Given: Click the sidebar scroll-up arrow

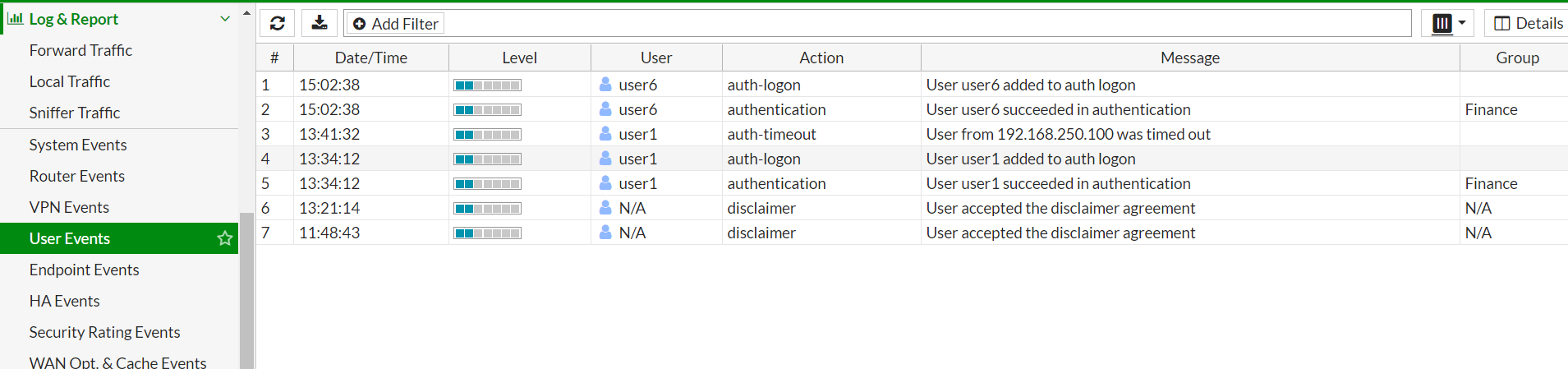Looking at the screenshot, I should 246,13.
